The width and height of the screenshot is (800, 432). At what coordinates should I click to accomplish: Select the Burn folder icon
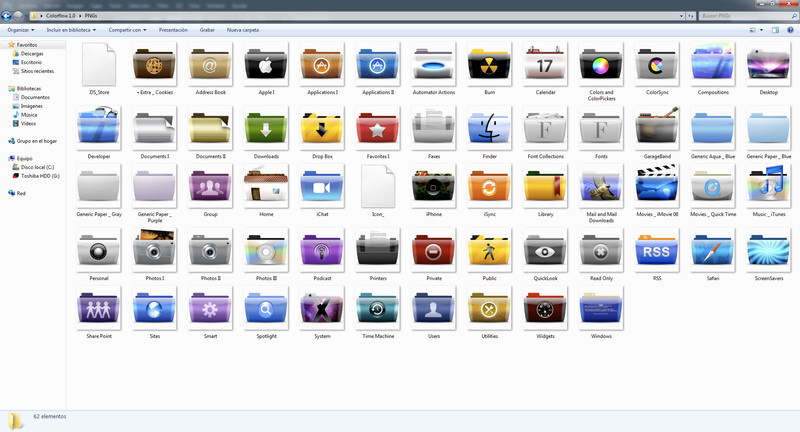[489, 64]
